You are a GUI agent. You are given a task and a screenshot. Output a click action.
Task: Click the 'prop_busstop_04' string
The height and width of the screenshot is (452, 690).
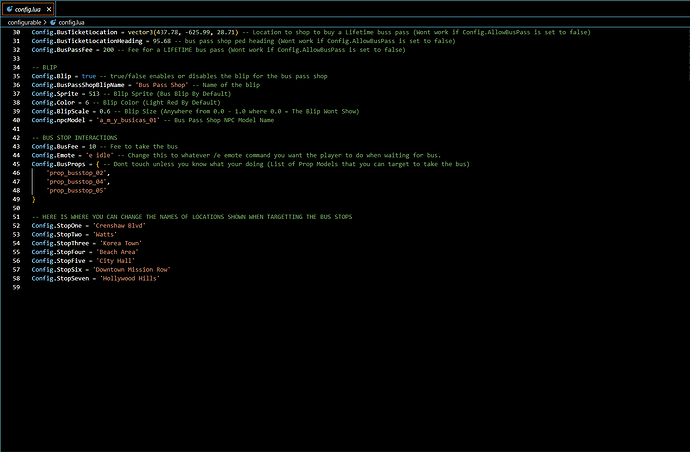pos(77,182)
